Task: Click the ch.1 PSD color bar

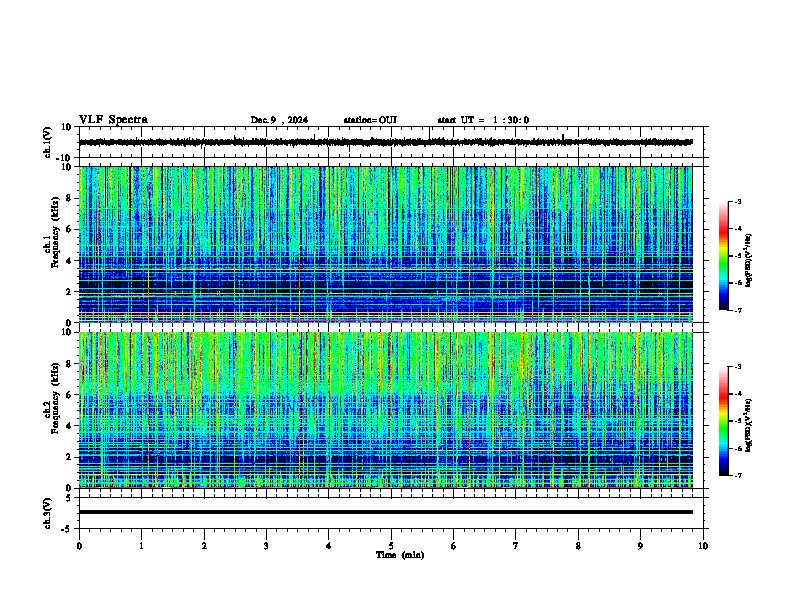Action: pyautogui.click(x=724, y=256)
